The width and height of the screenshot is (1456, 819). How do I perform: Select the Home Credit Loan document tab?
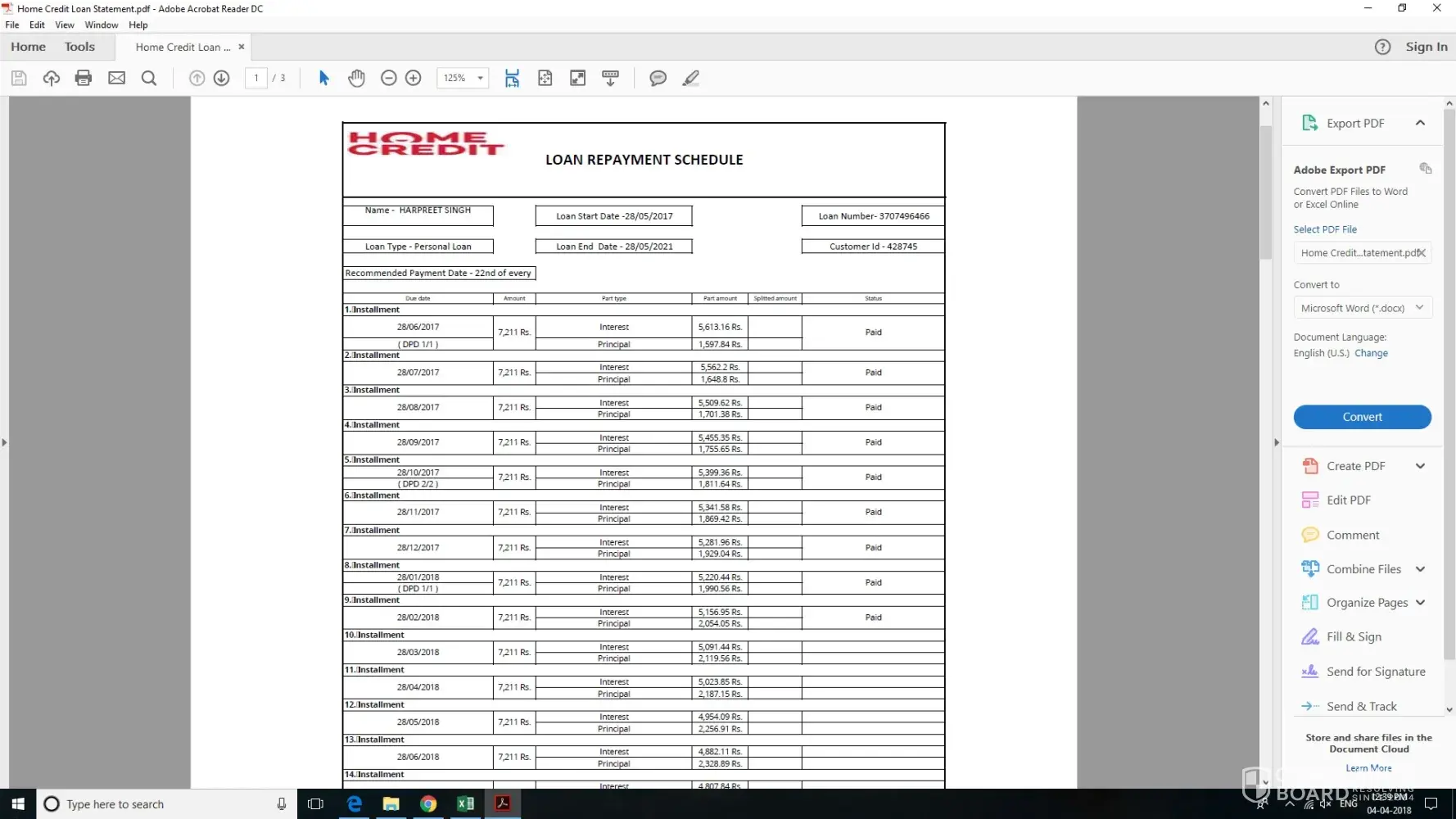[183, 47]
